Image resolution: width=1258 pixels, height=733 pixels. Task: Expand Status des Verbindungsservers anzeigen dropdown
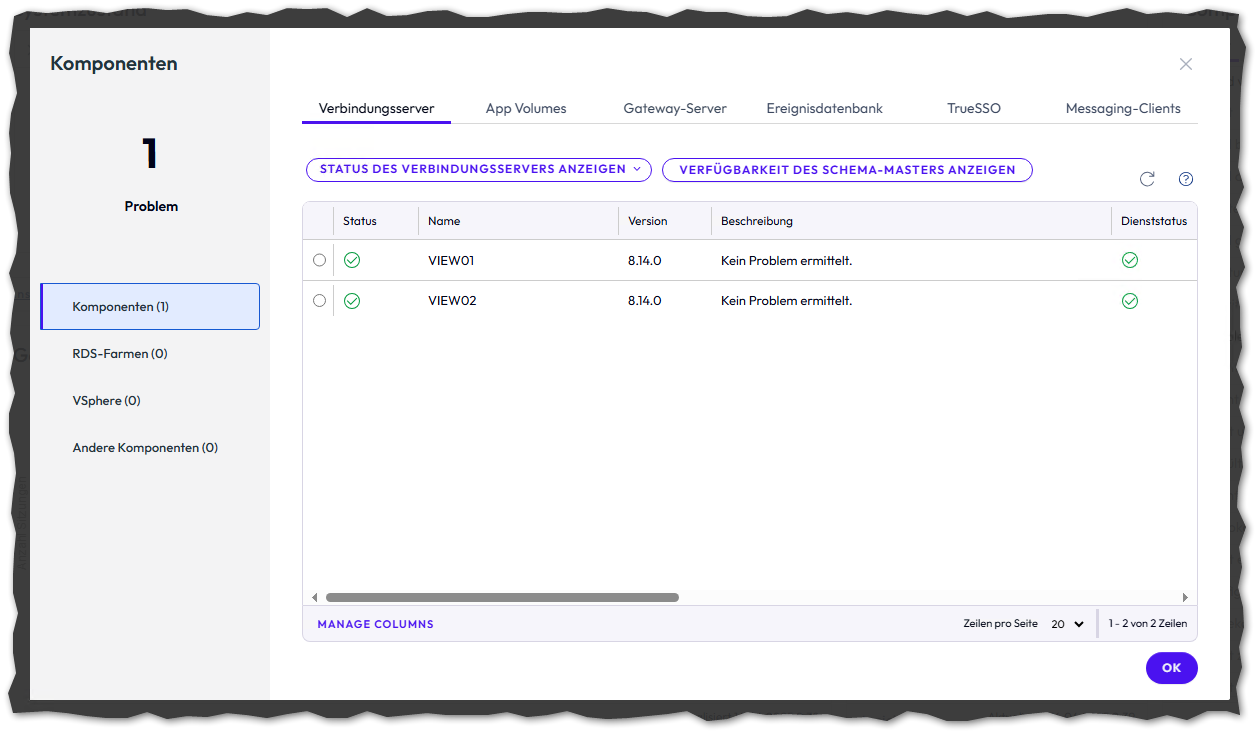pos(479,170)
